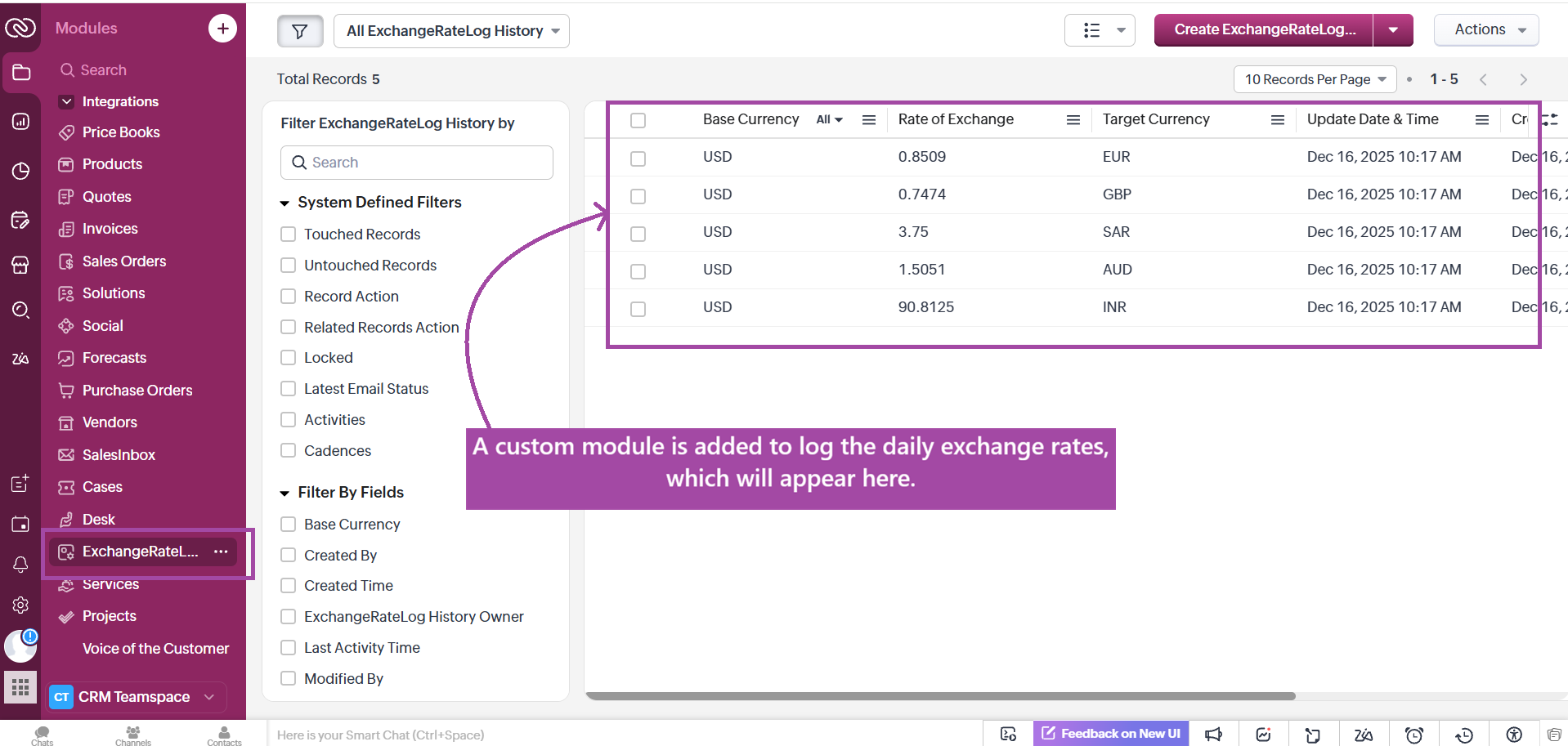Click the announcements megaphone icon
Screen dimensions: 1568x746
point(1214,735)
